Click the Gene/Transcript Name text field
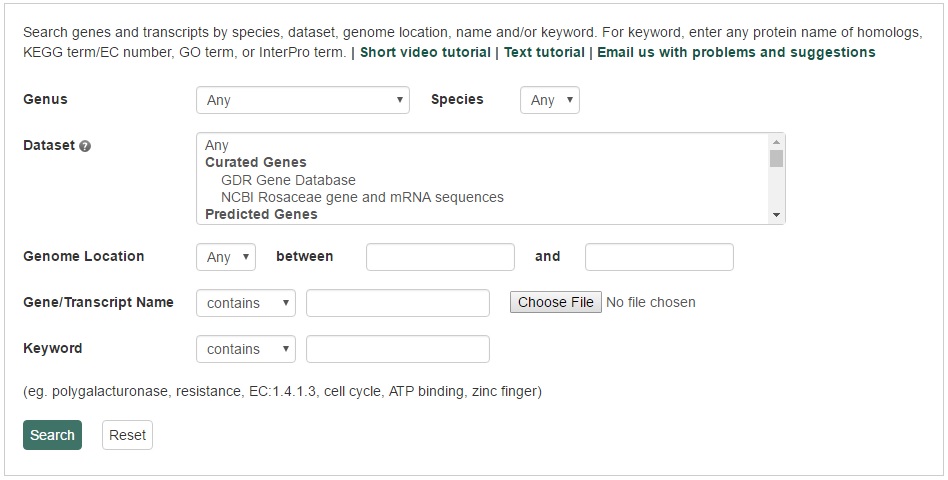 point(398,303)
